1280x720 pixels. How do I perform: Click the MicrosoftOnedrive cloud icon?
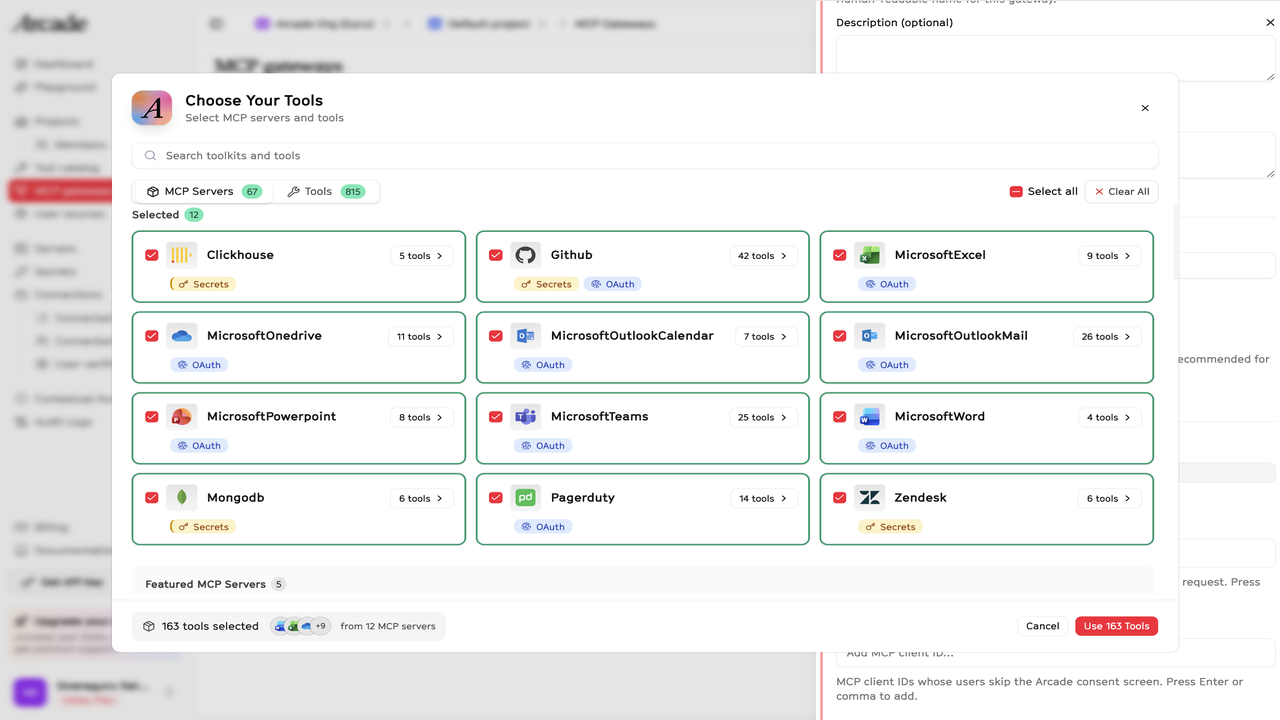point(181,336)
